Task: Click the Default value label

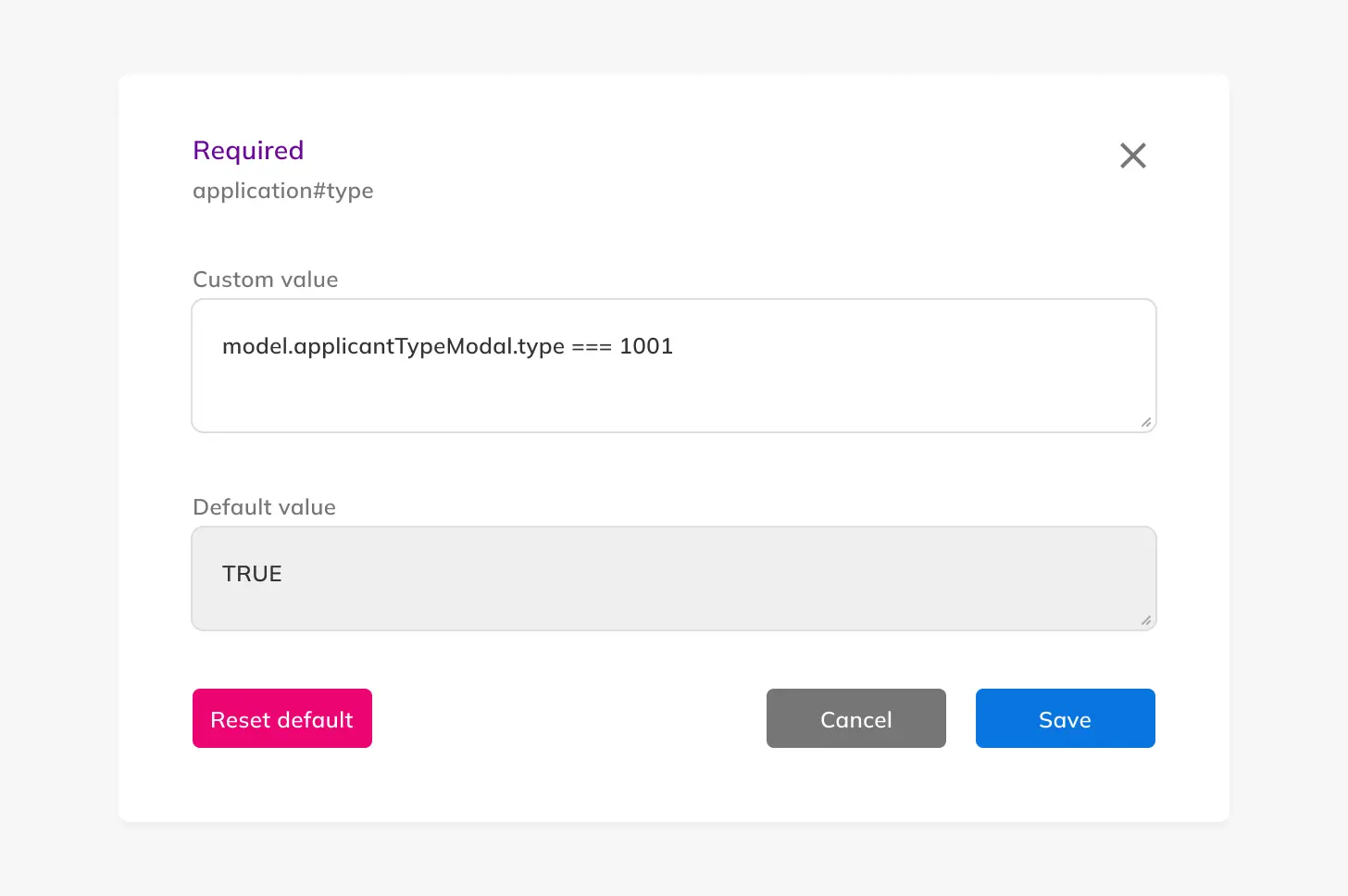Action: (x=265, y=507)
